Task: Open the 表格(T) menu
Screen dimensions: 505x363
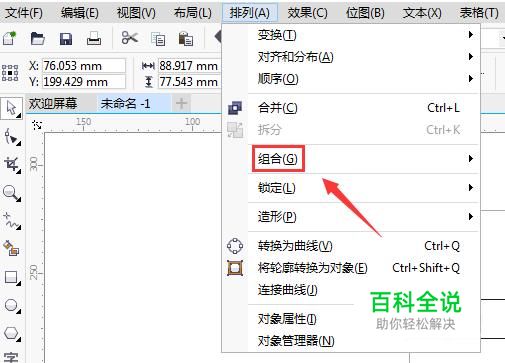Action: pyautogui.click(x=479, y=13)
